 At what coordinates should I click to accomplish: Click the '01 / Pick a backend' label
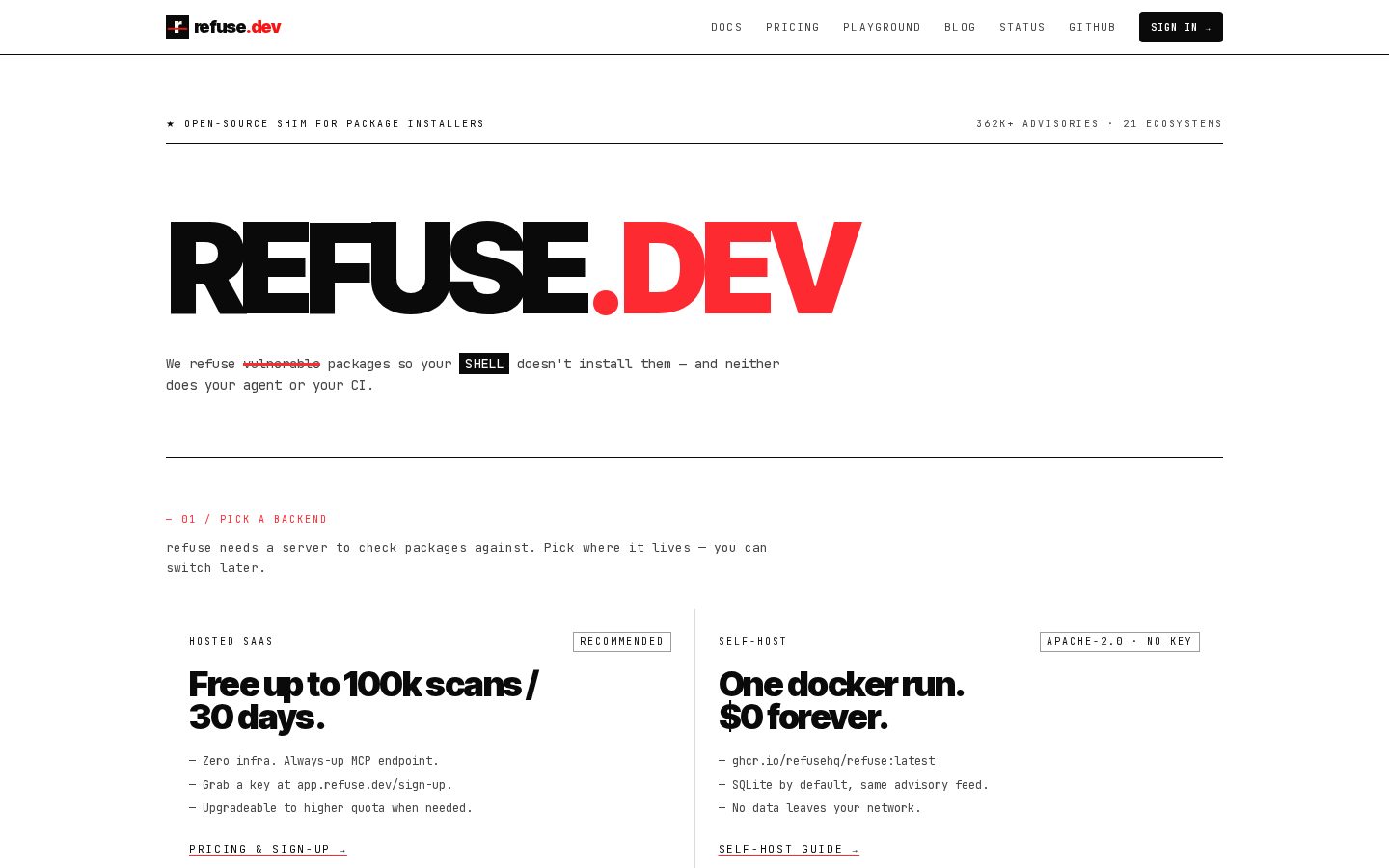tap(247, 519)
